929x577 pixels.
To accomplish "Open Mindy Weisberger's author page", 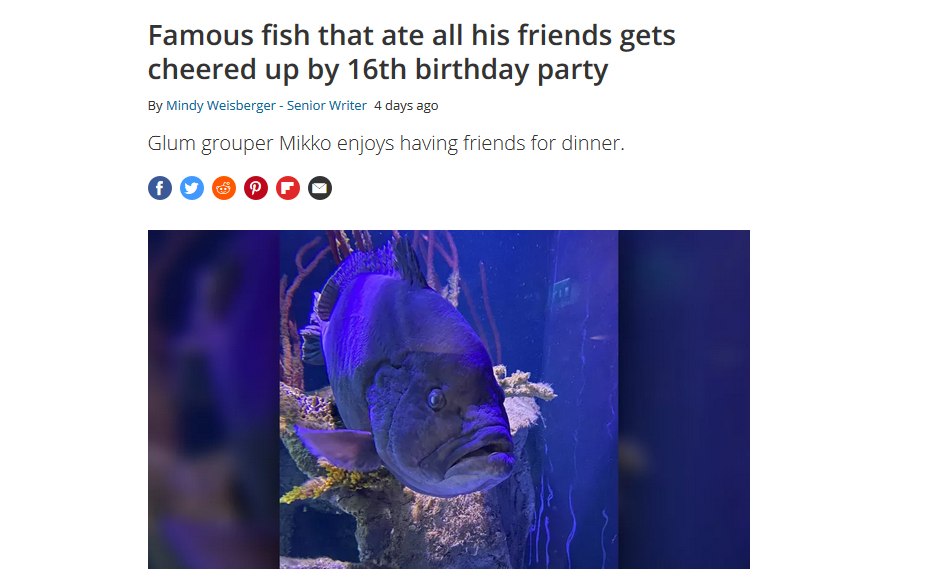I will pyautogui.click(x=221, y=105).
